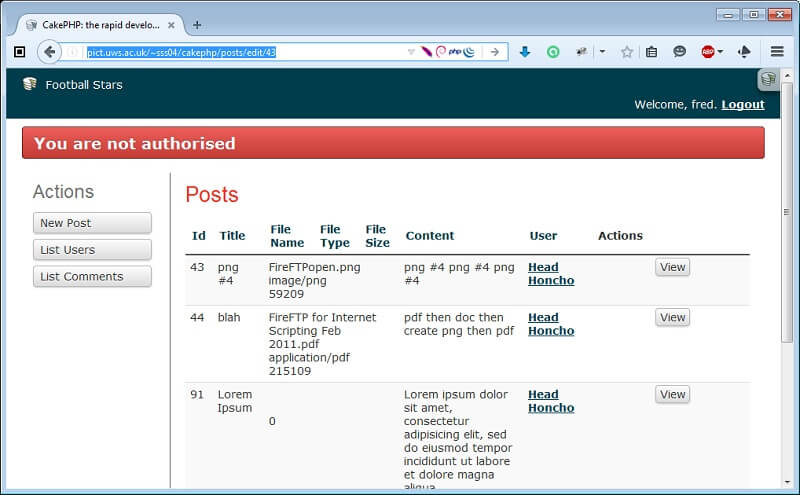
Task: Click the id cell '91'
Action: point(197,394)
